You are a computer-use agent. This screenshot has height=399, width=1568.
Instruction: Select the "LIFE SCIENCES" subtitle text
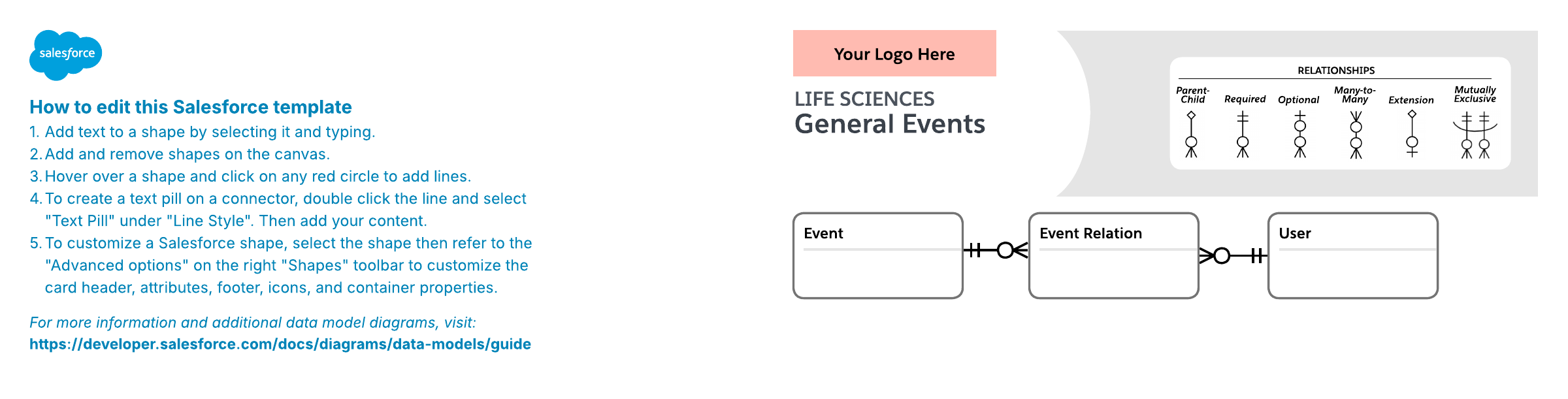pos(864,99)
